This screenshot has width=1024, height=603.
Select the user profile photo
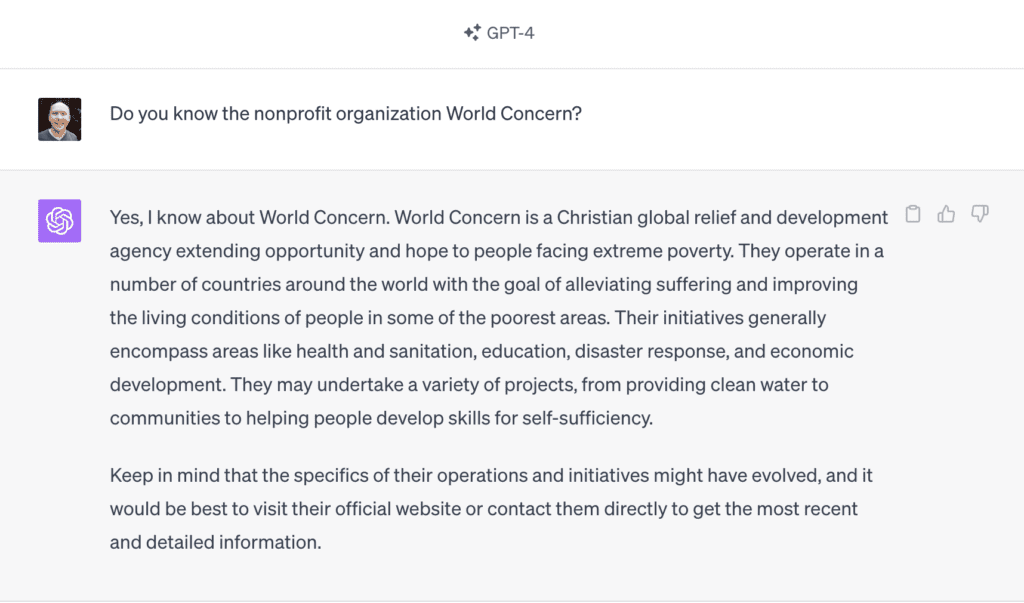click(59, 120)
